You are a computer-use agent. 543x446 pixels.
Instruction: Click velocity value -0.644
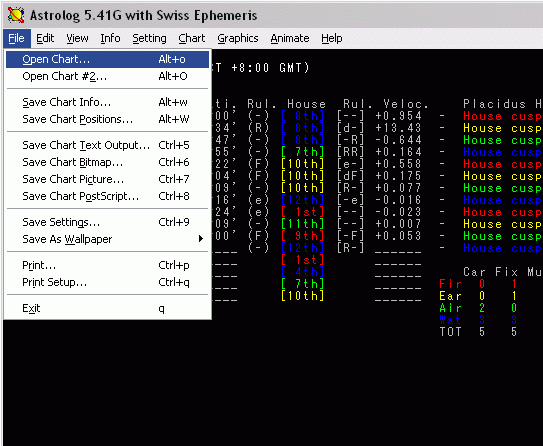pos(398,140)
